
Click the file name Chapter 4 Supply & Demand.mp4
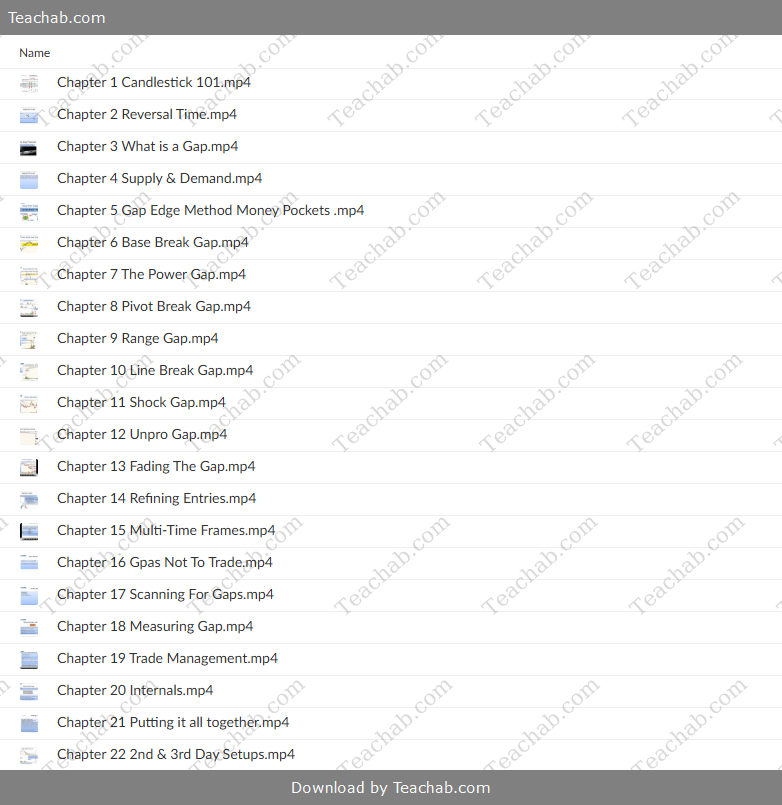pyautogui.click(x=160, y=178)
